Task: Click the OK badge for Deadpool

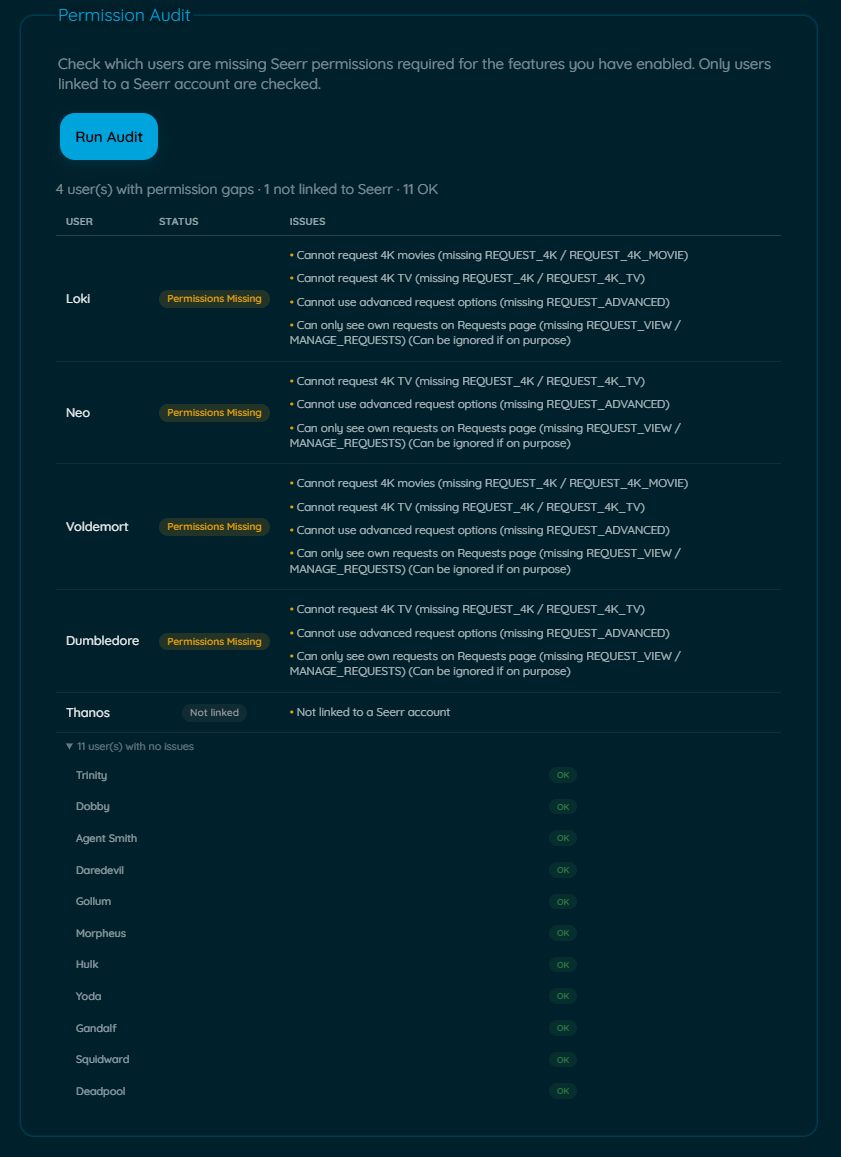Action: 563,1091
